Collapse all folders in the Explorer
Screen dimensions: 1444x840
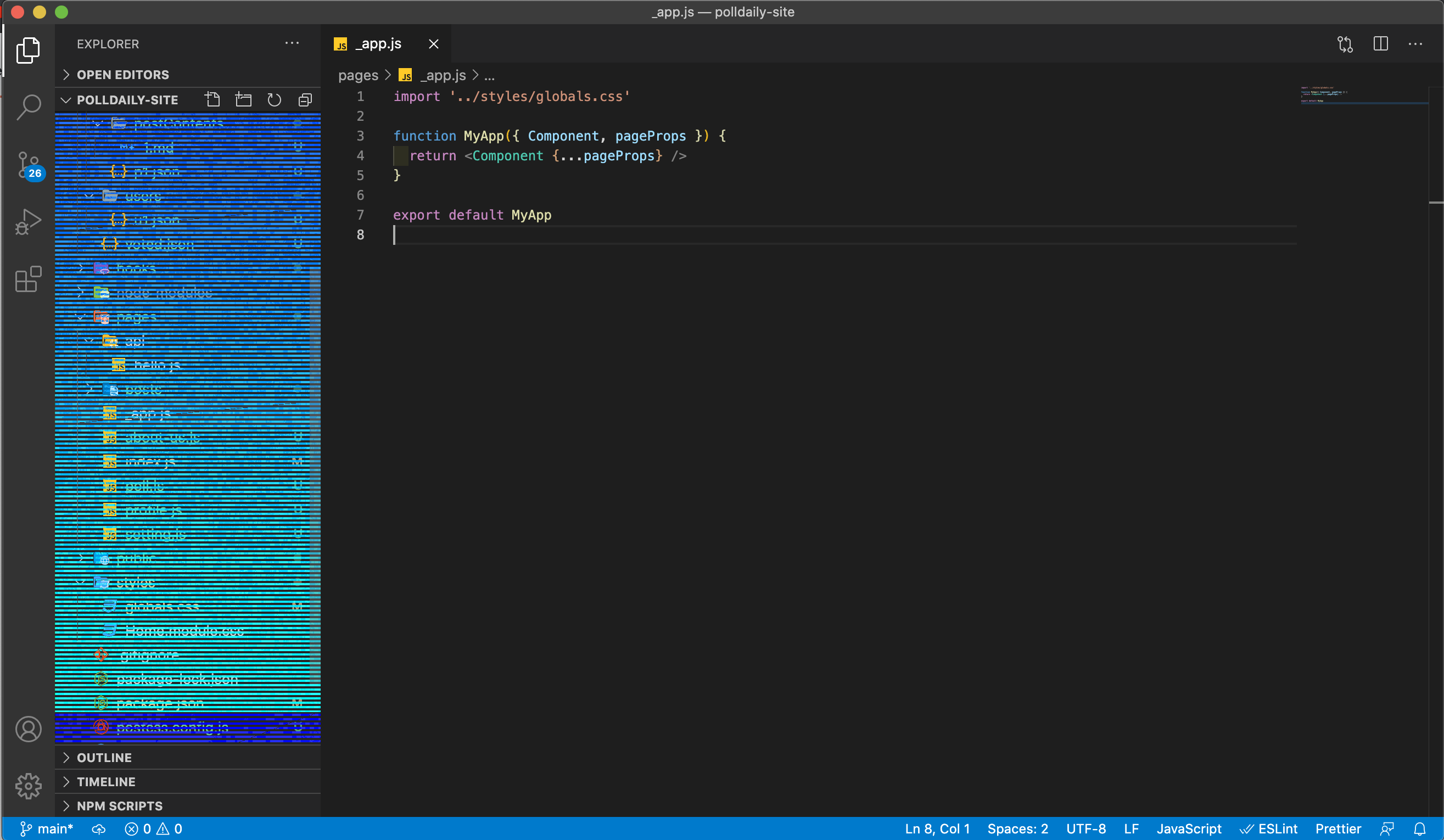click(304, 99)
